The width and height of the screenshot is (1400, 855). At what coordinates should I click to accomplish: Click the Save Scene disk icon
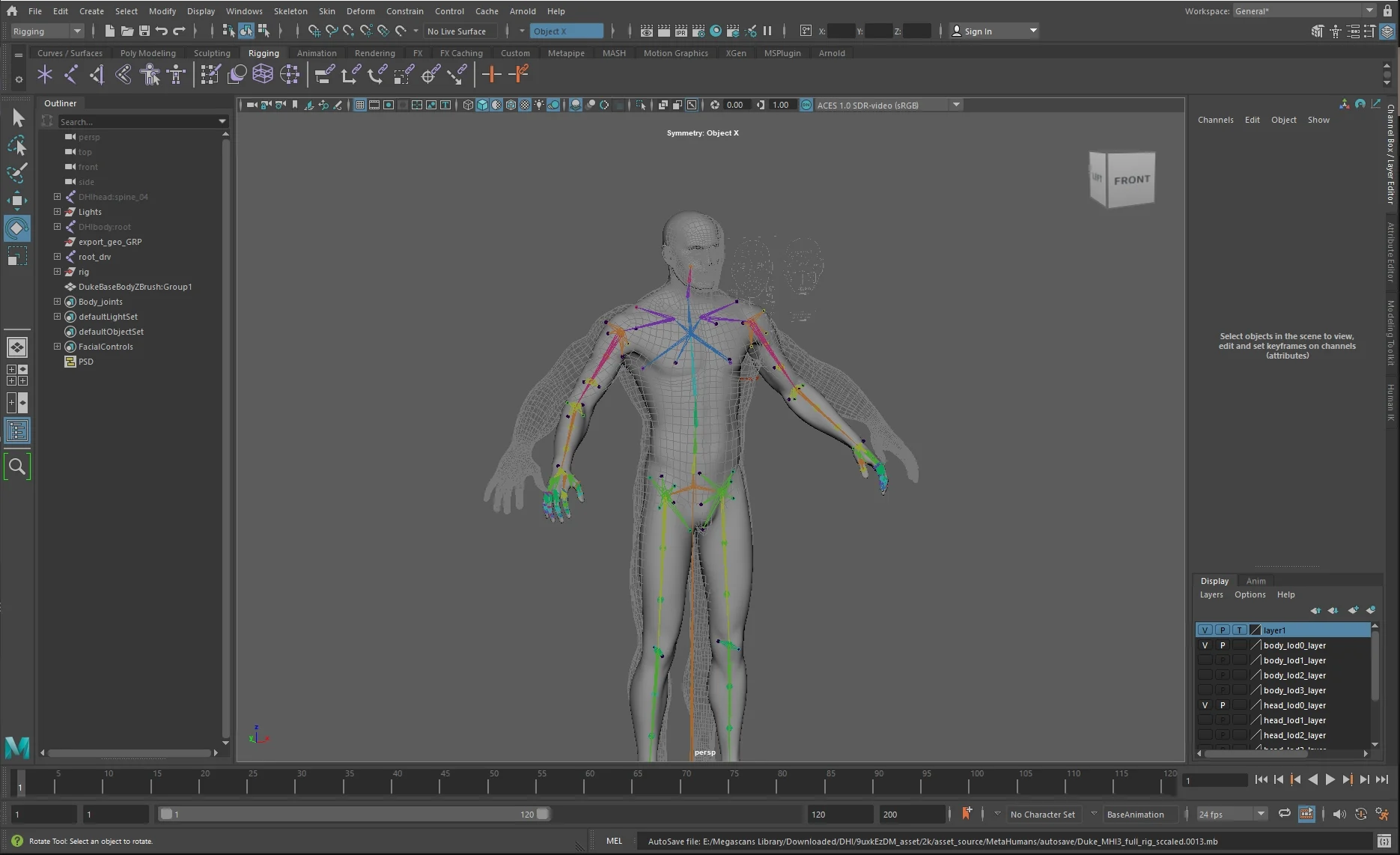[x=144, y=31]
